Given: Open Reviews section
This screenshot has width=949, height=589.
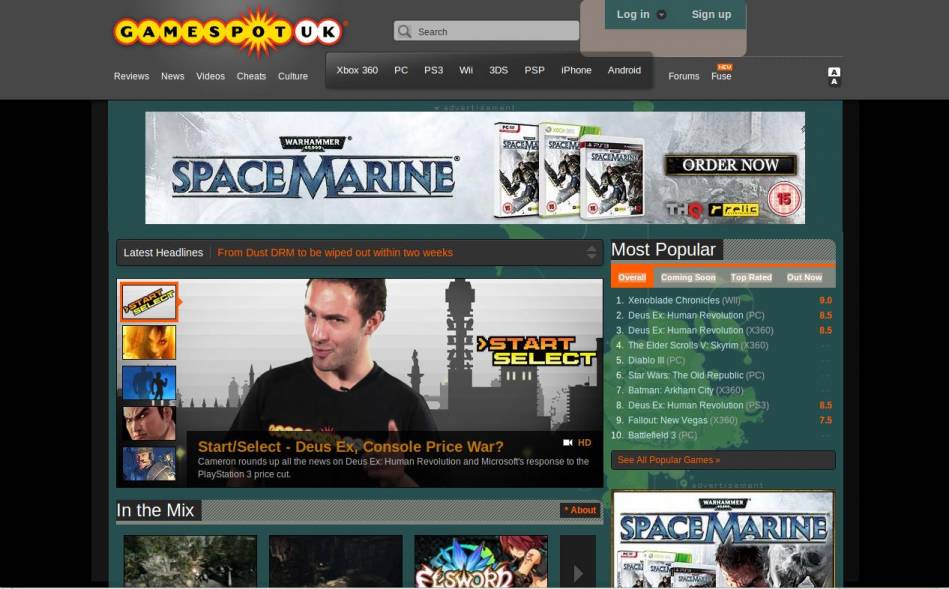Looking at the screenshot, I should click(x=131, y=76).
